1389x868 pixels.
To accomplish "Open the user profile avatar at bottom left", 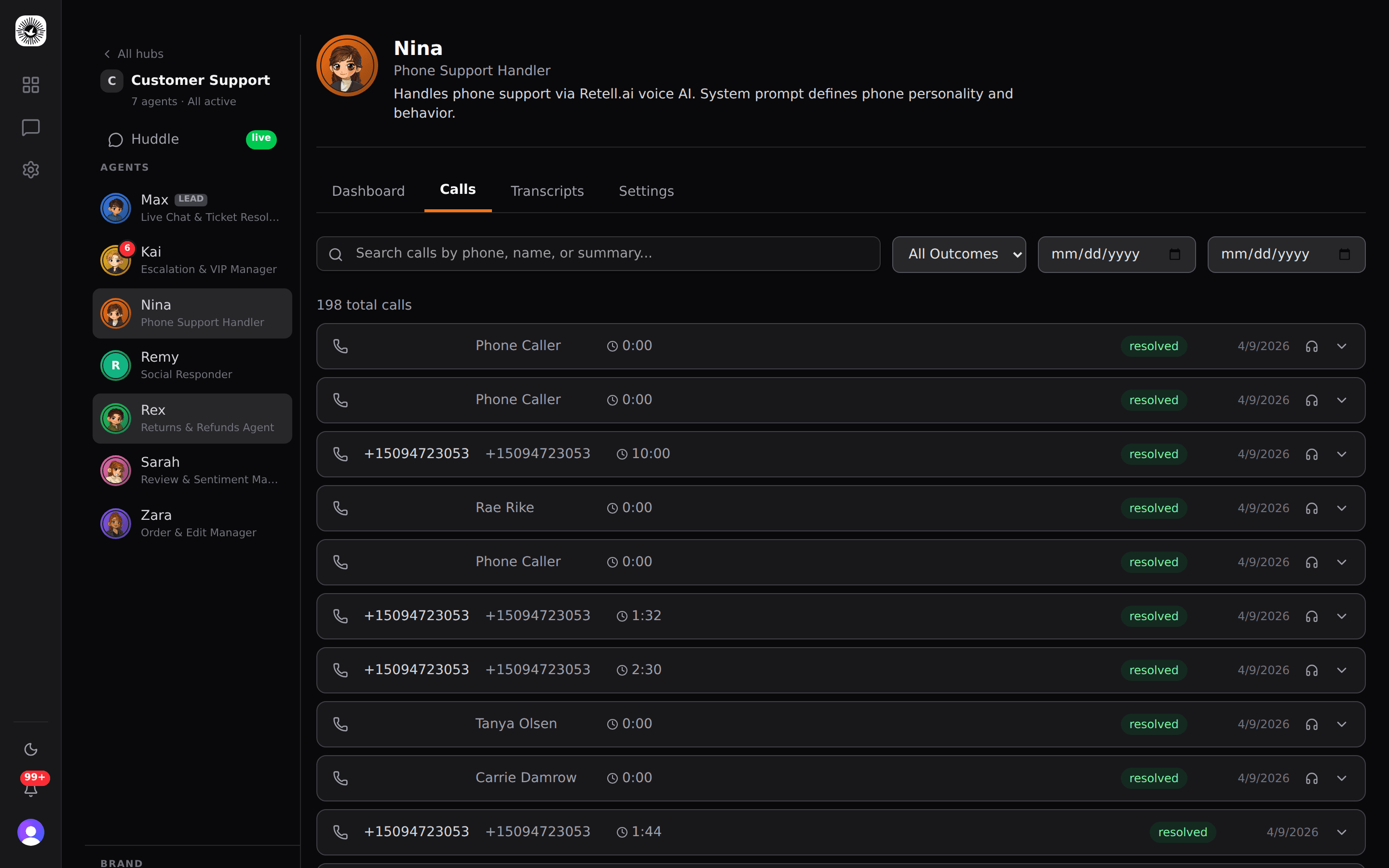I will (30, 832).
